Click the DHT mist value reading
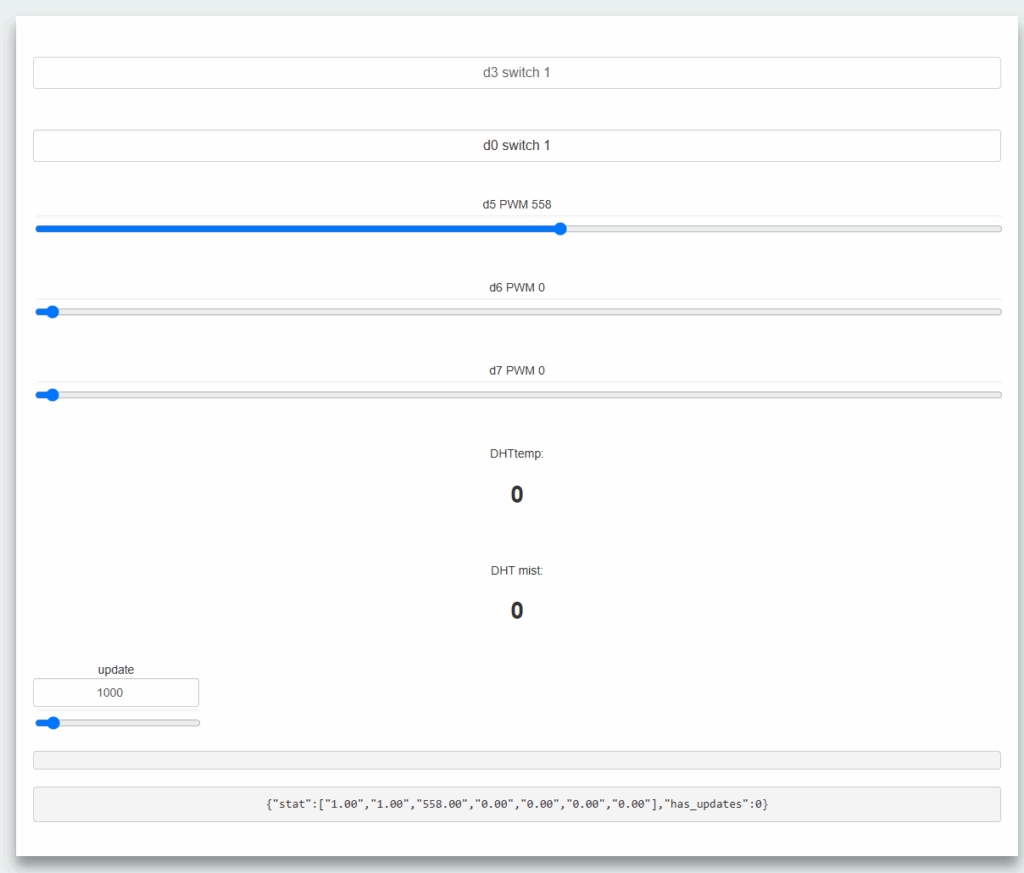The image size is (1024, 873). point(516,610)
